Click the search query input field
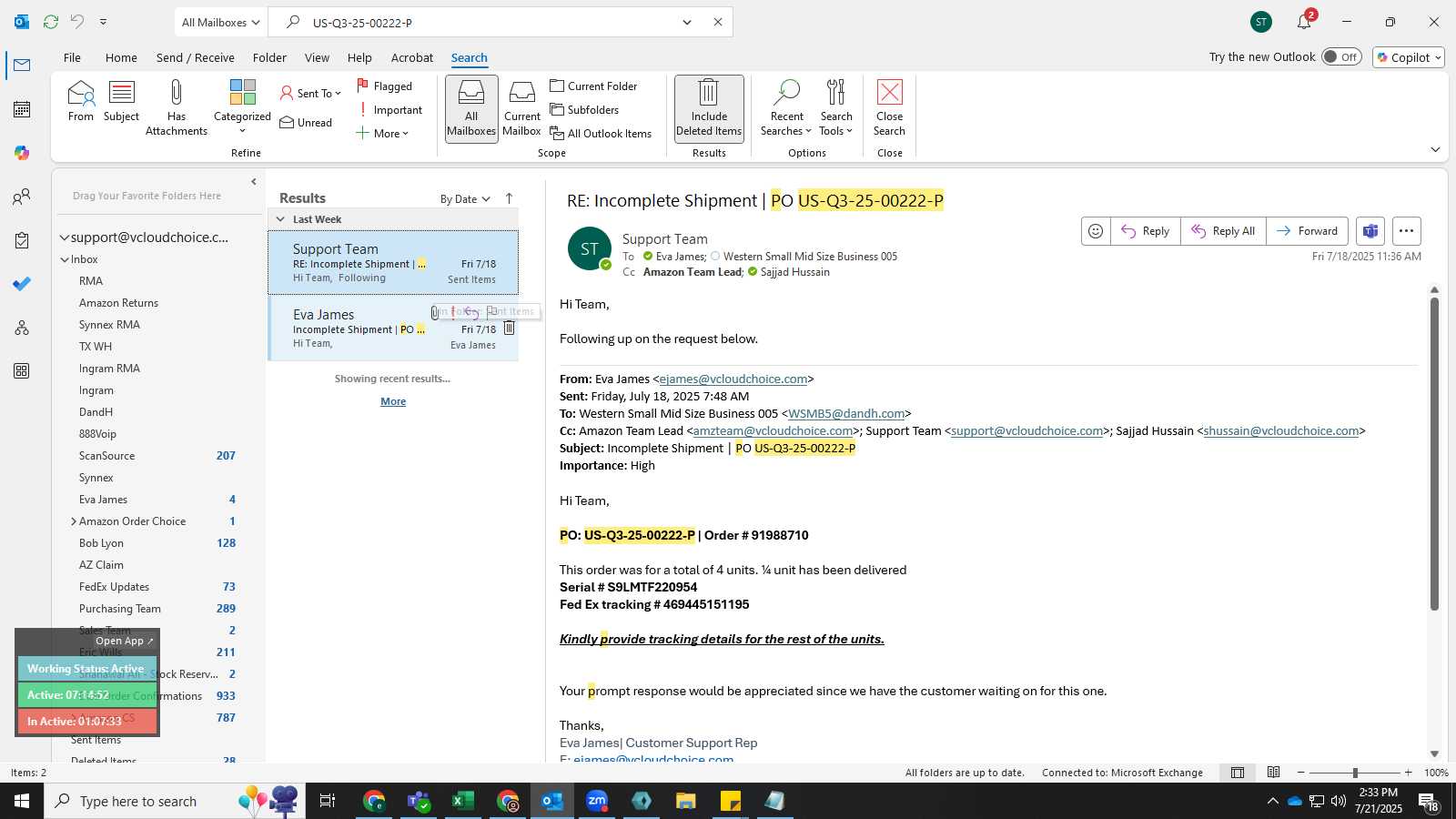The width and height of the screenshot is (1456, 819). (491, 22)
